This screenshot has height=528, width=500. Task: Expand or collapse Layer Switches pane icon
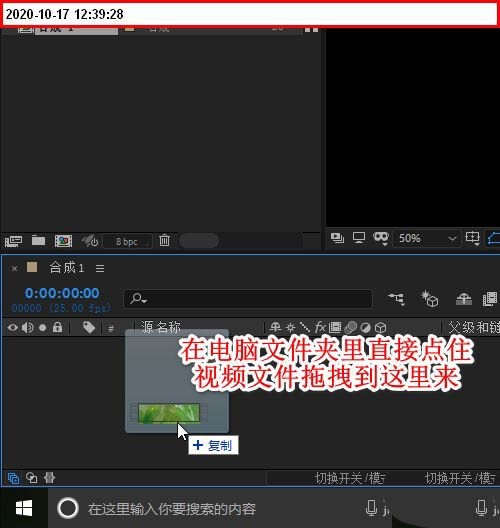click(x=13, y=478)
